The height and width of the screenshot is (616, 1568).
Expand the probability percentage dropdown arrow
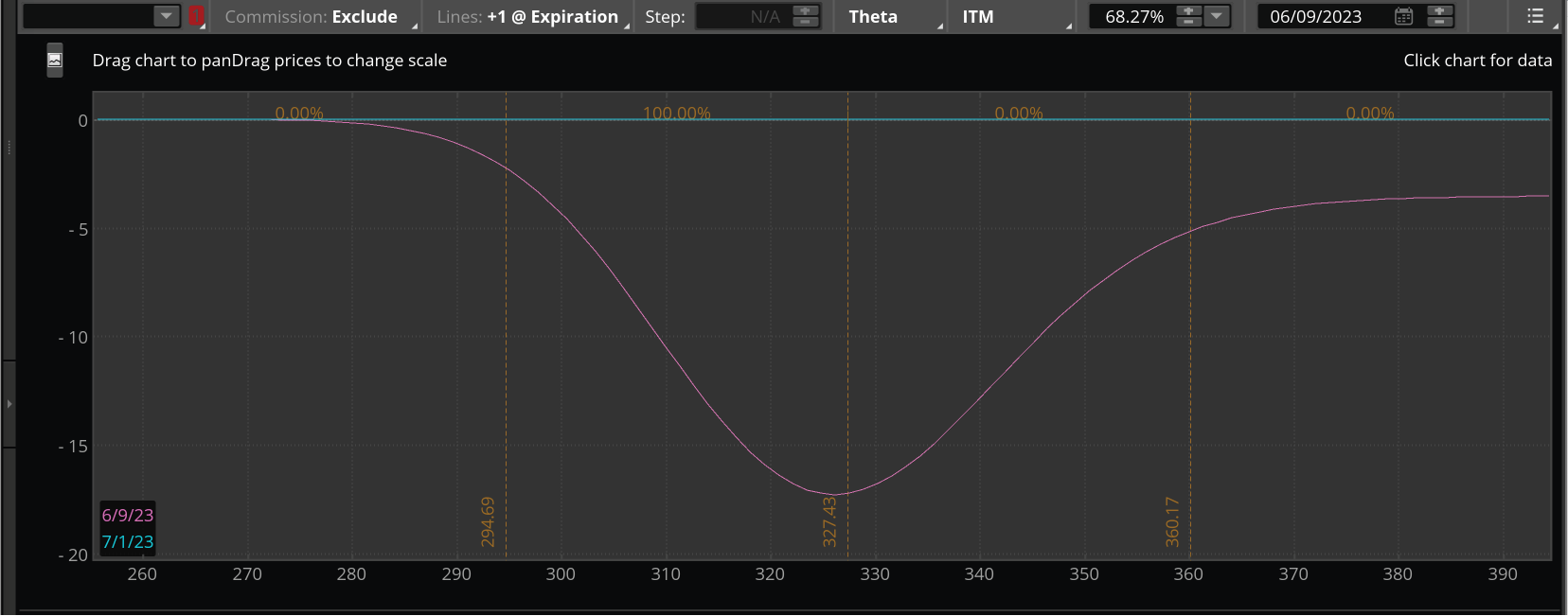1217,16
